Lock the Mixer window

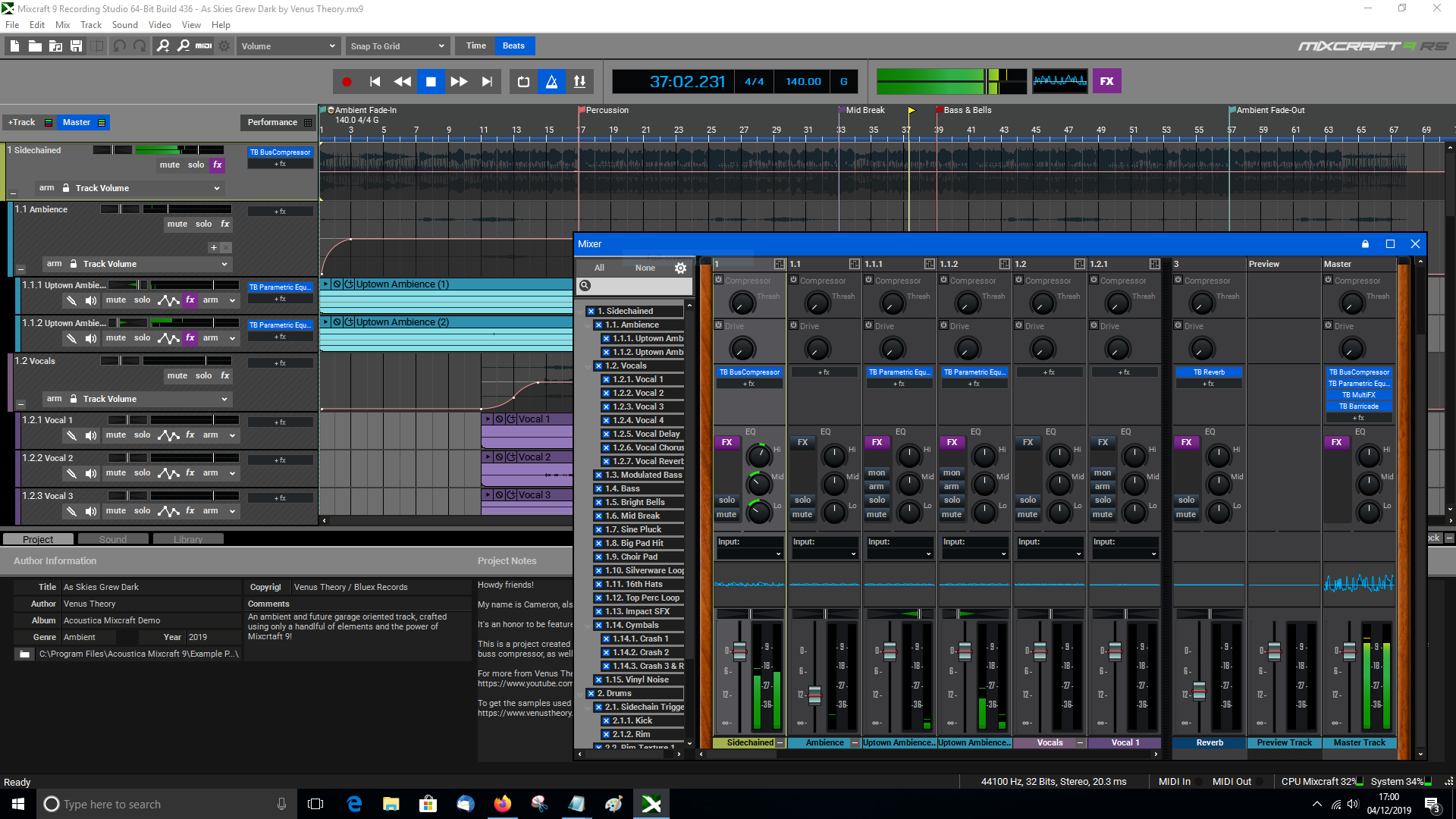1365,244
